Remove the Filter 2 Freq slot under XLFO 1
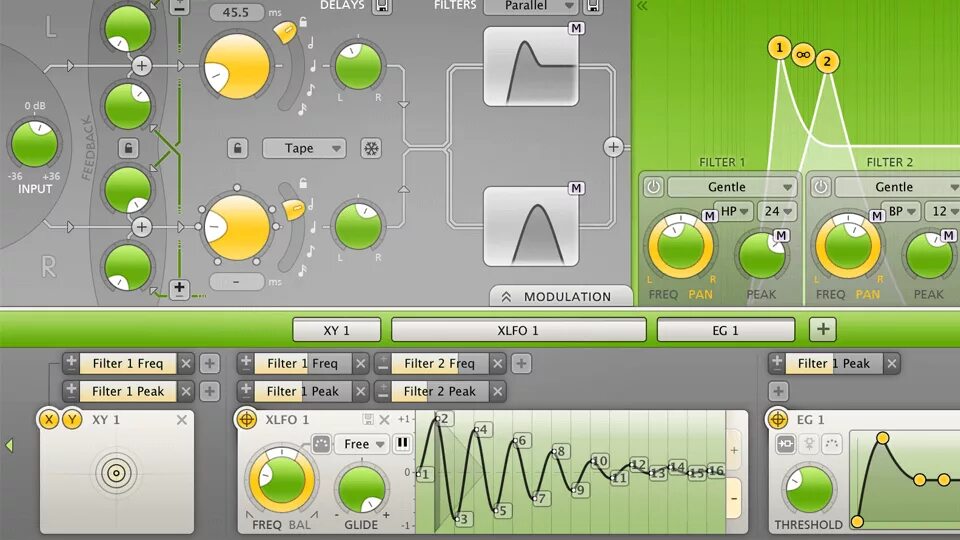Image resolution: width=960 pixels, height=540 pixels. 498,364
